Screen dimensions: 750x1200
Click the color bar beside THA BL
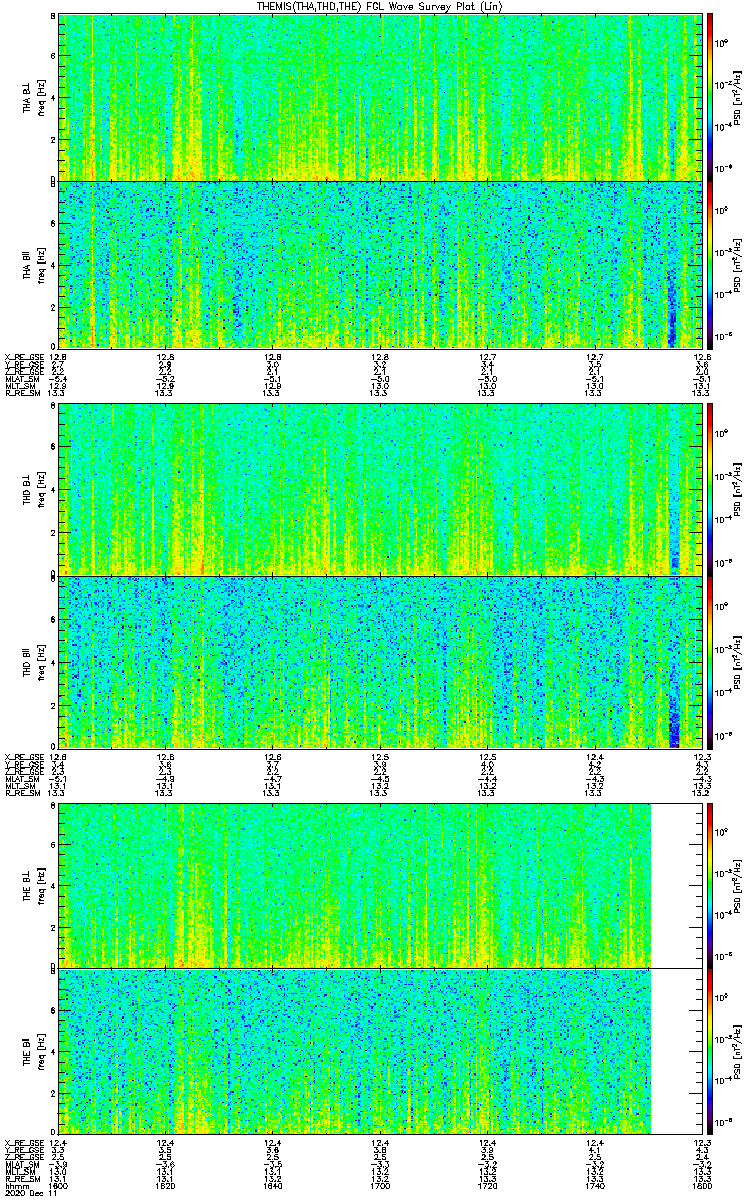pos(710,97)
